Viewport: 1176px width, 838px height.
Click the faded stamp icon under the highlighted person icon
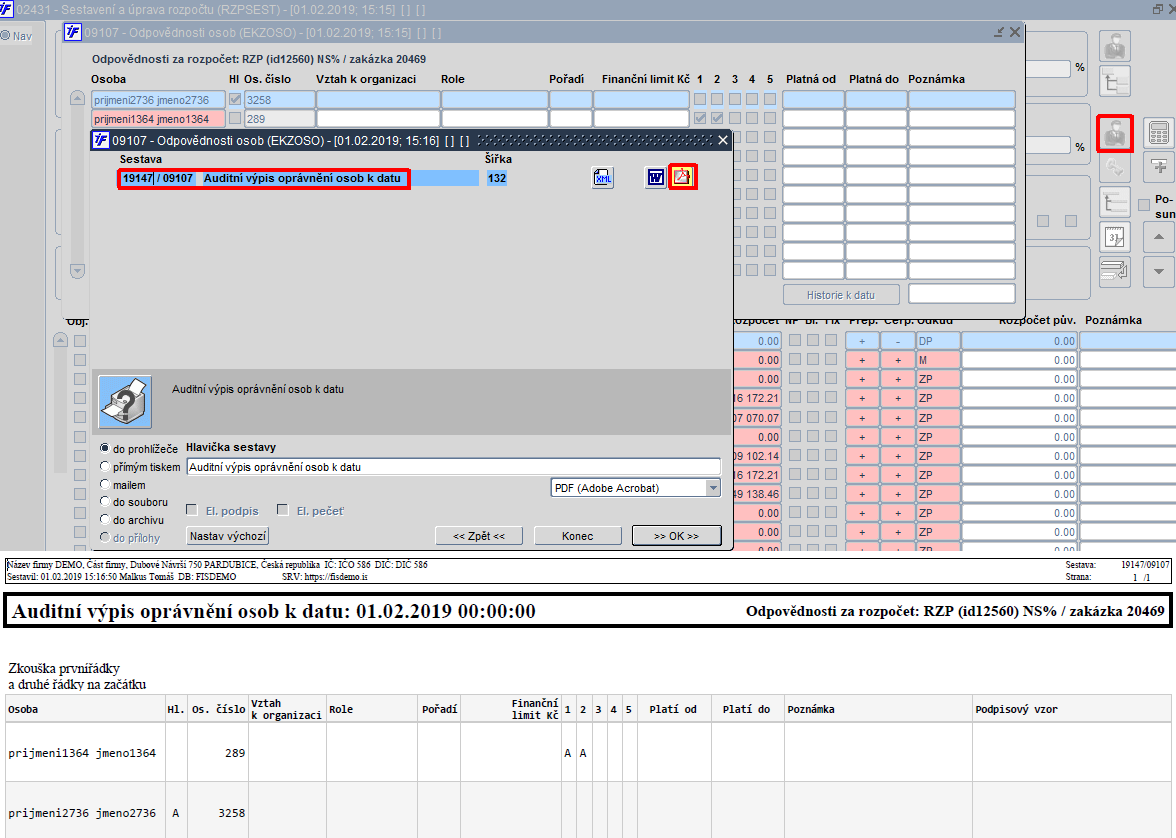click(1114, 167)
